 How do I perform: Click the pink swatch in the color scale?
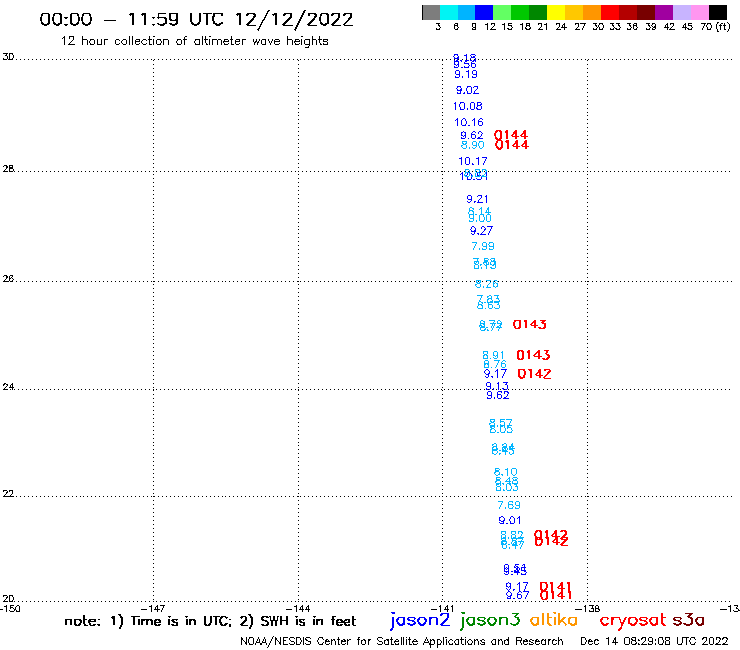coord(699,12)
